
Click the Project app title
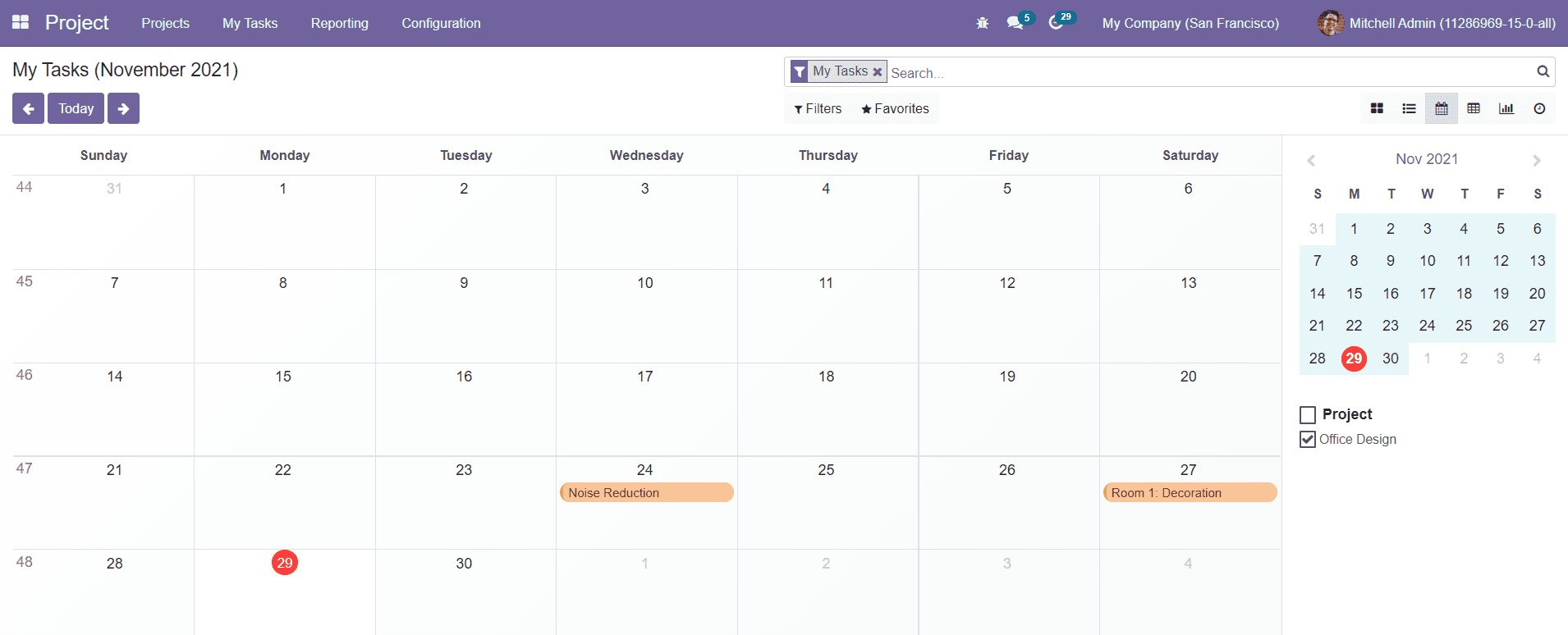[76, 23]
